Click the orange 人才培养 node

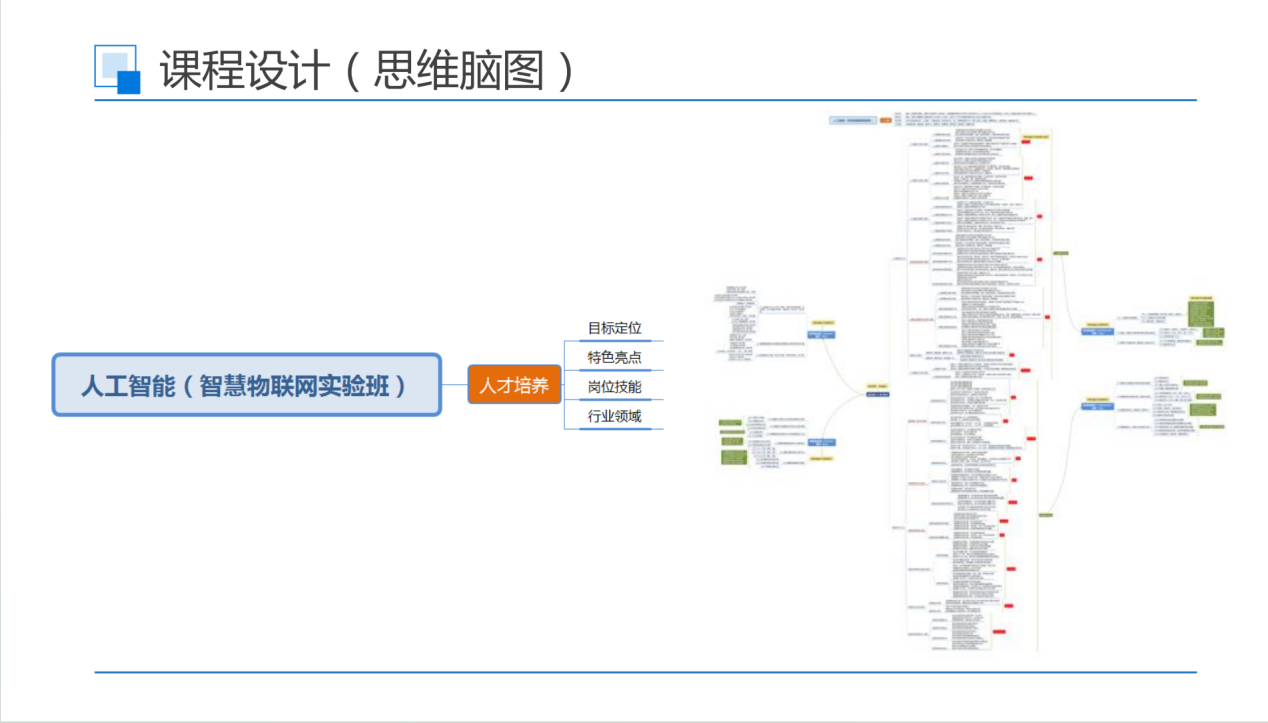pos(514,385)
